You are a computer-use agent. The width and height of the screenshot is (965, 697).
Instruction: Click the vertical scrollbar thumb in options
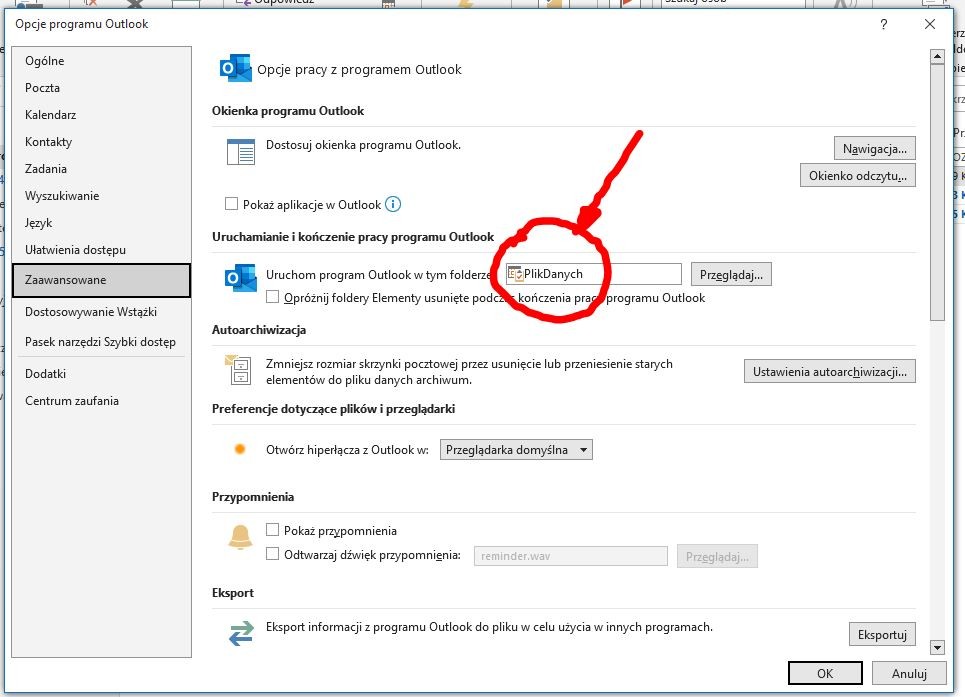937,192
